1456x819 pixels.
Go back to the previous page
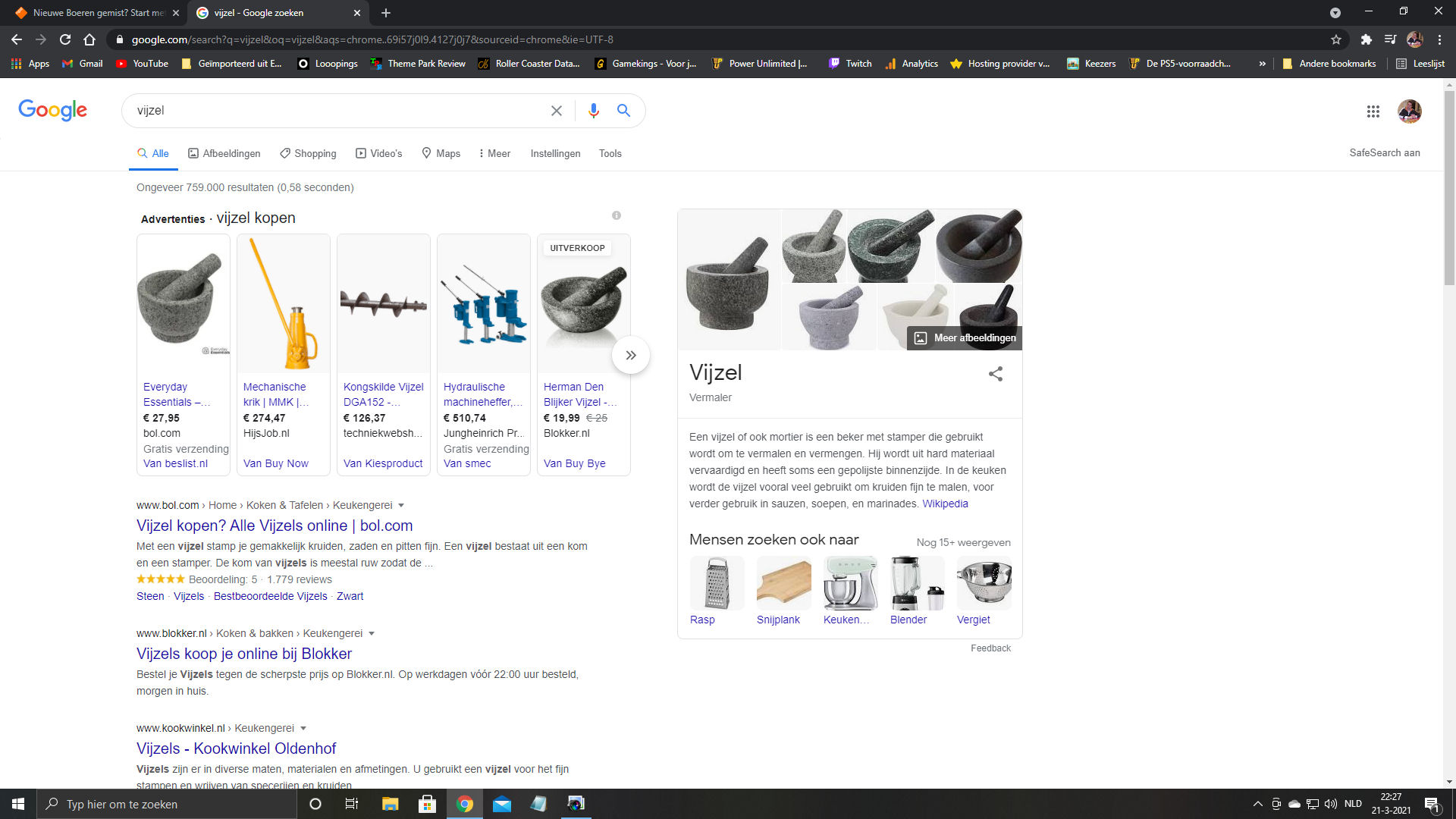(17, 39)
